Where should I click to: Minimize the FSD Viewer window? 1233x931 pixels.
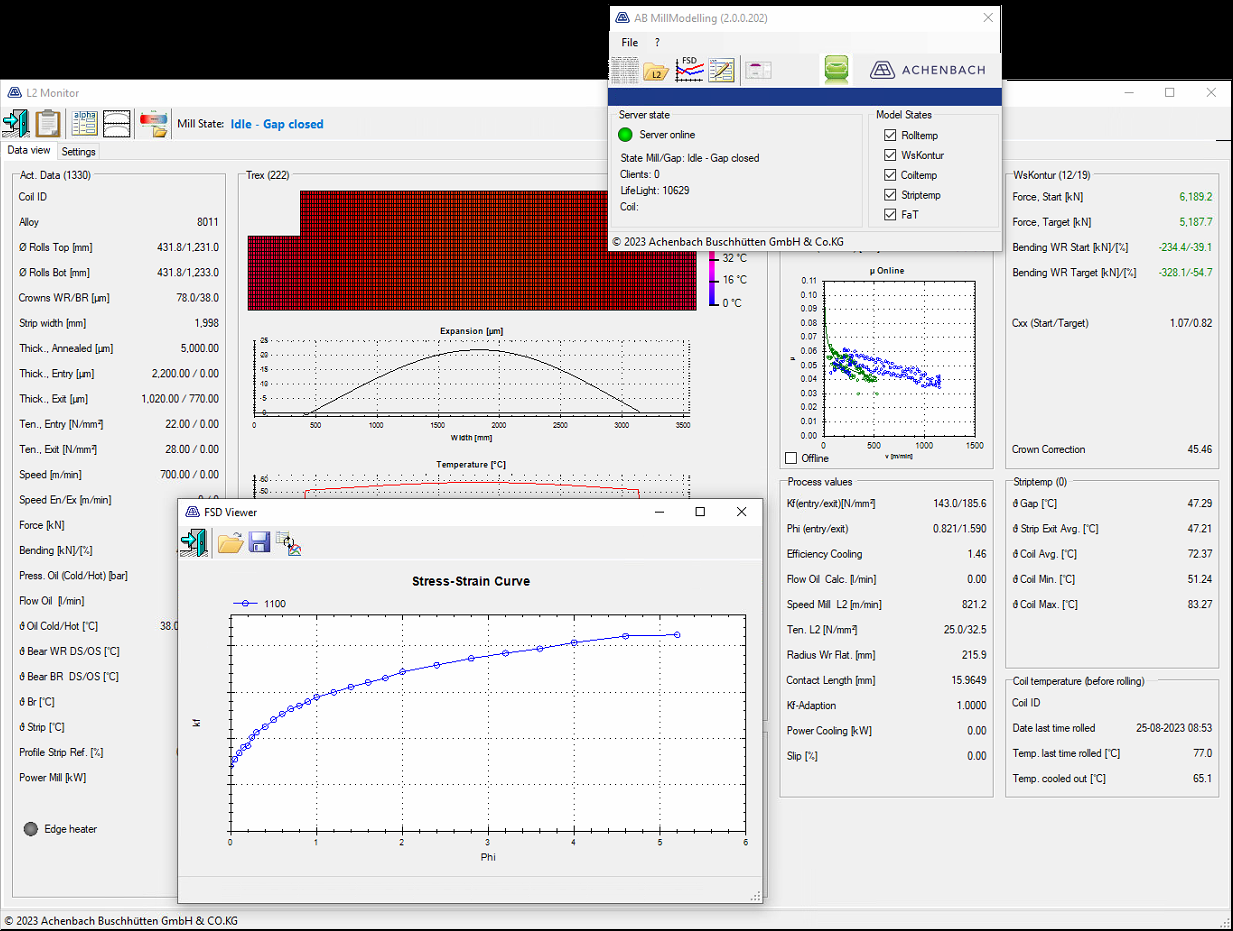click(660, 512)
